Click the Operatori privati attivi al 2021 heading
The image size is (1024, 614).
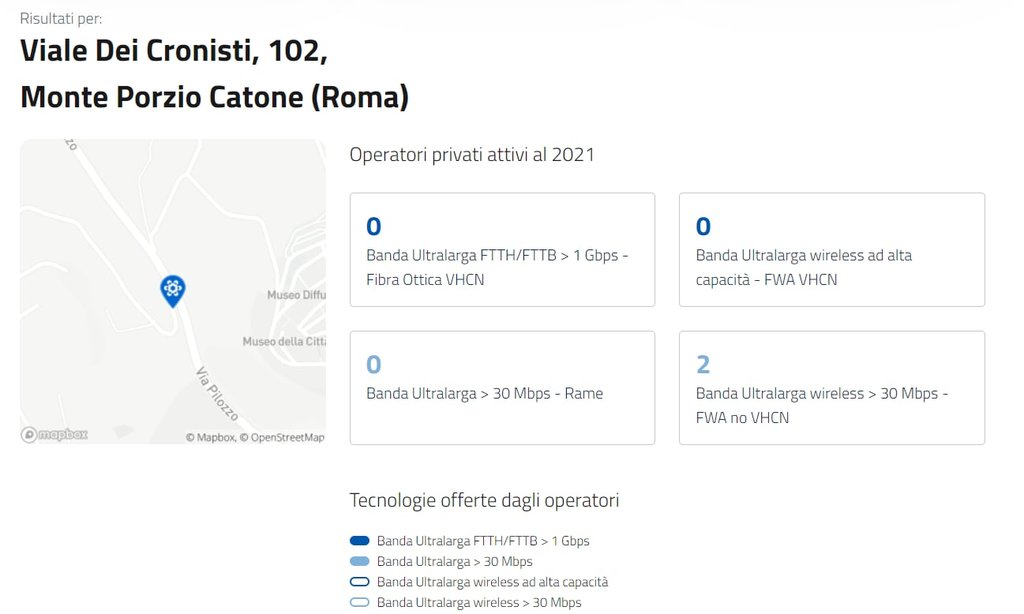pyautogui.click(x=472, y=155)
